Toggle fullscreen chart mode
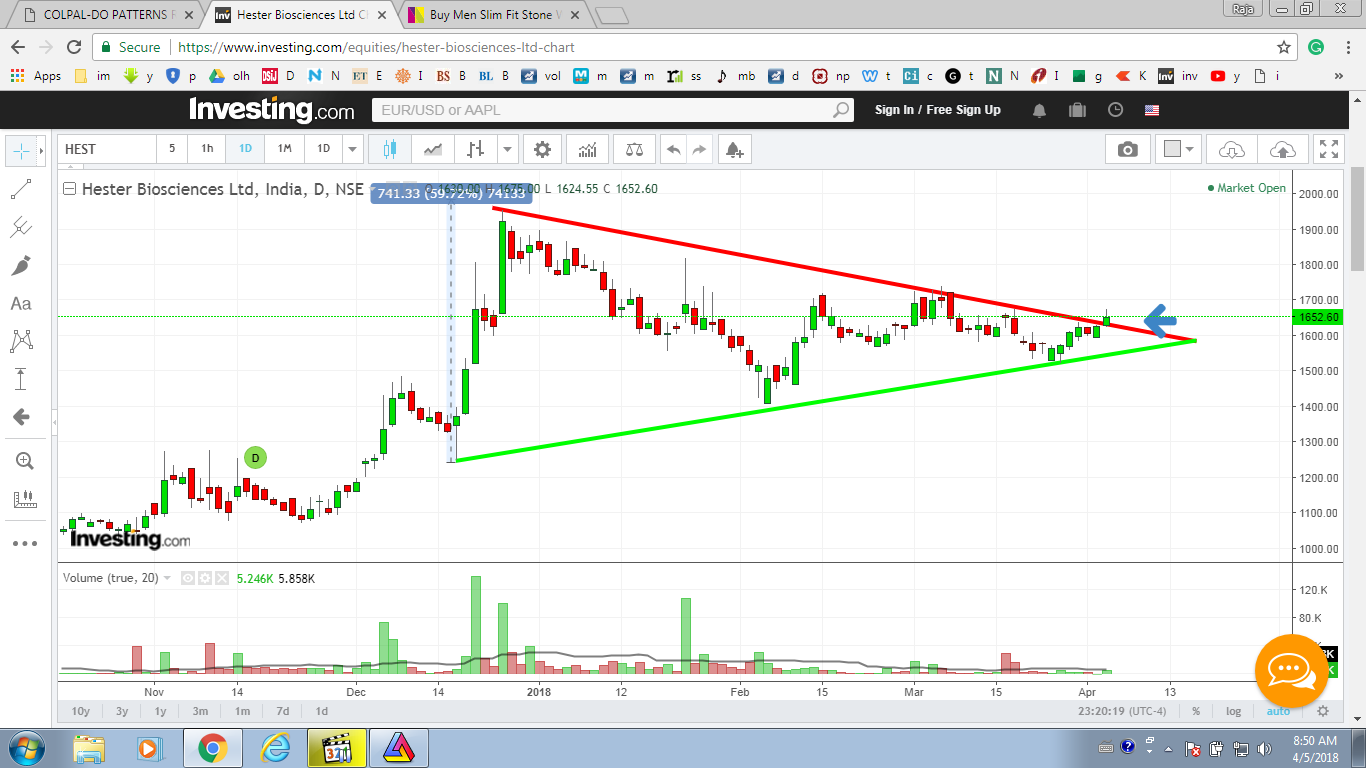This screenshot has width=1366, height=768. pos(1328,149)
